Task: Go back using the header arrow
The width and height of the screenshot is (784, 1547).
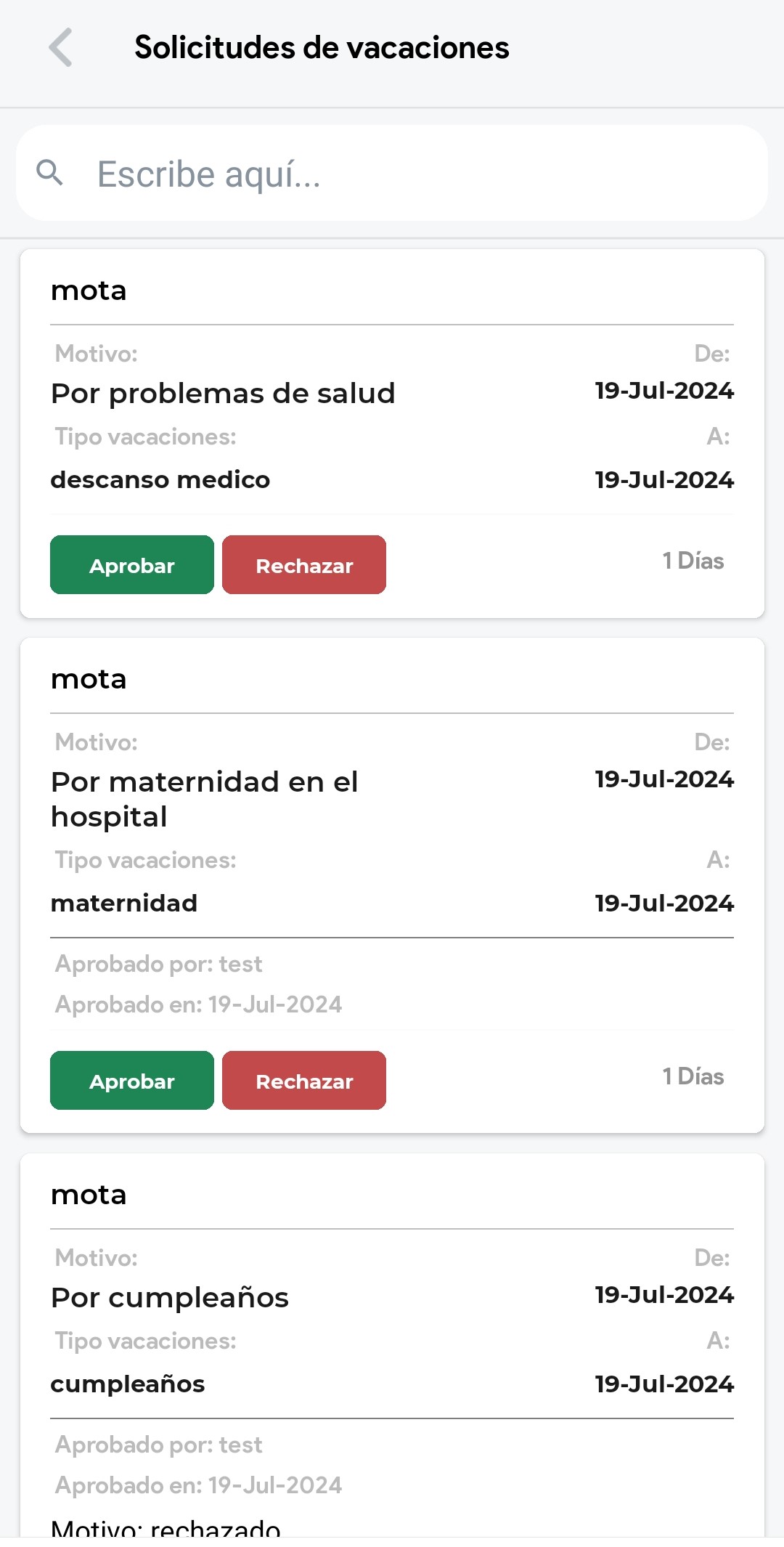Action: [x=61, y=48]
